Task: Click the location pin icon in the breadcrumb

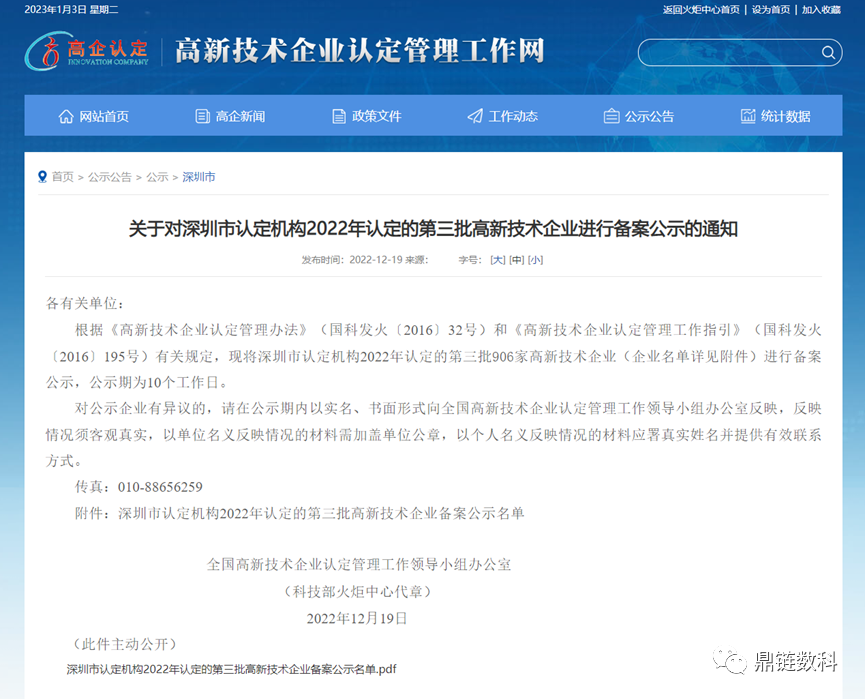Action: pos(40,177)
